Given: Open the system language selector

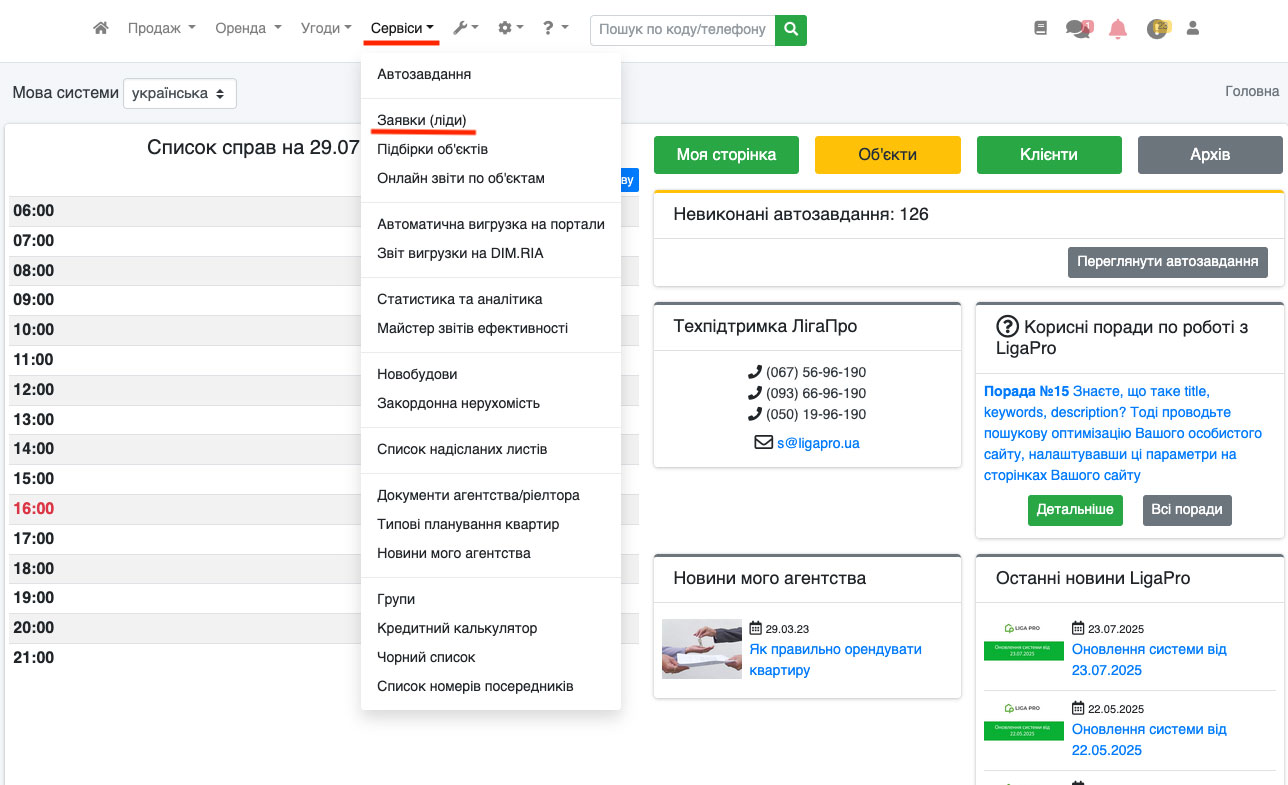Looking at the screenshot, I should tap(180, 93).
